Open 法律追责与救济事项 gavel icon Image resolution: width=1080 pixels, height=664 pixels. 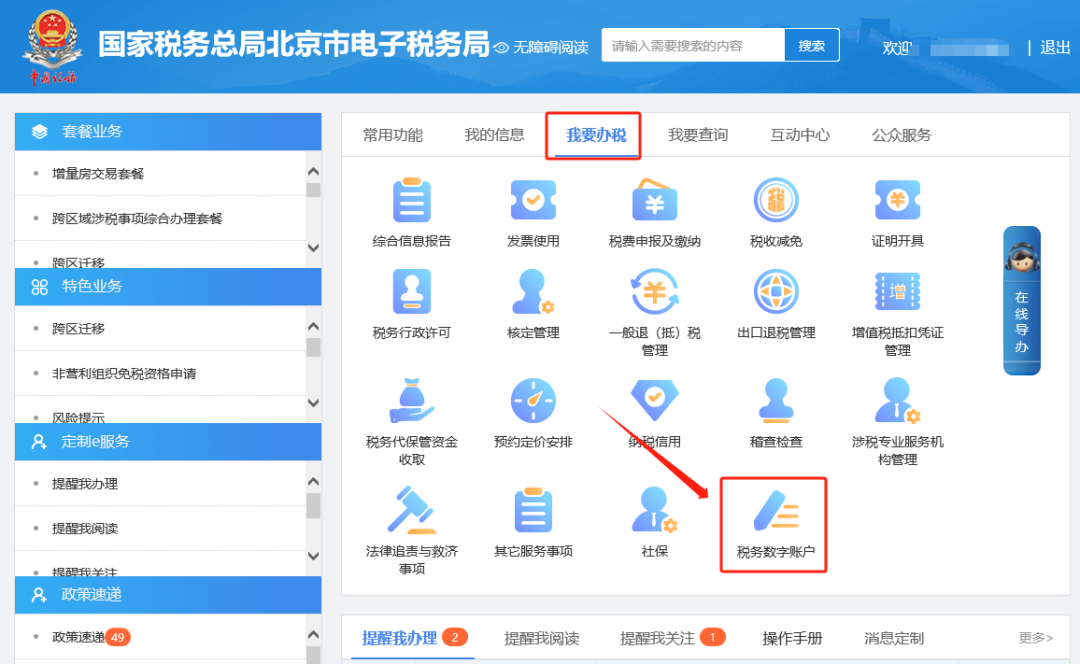pyautogui.click(x=411, y=510)
